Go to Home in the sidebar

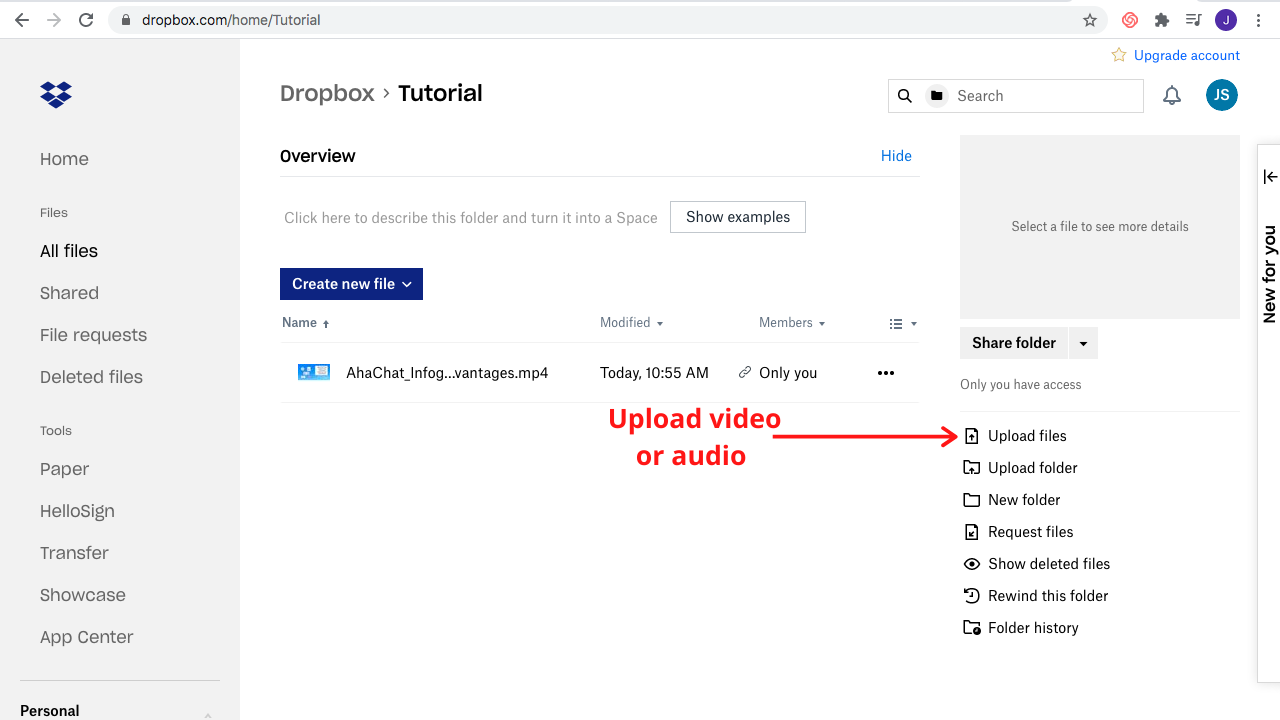[64, 159]
